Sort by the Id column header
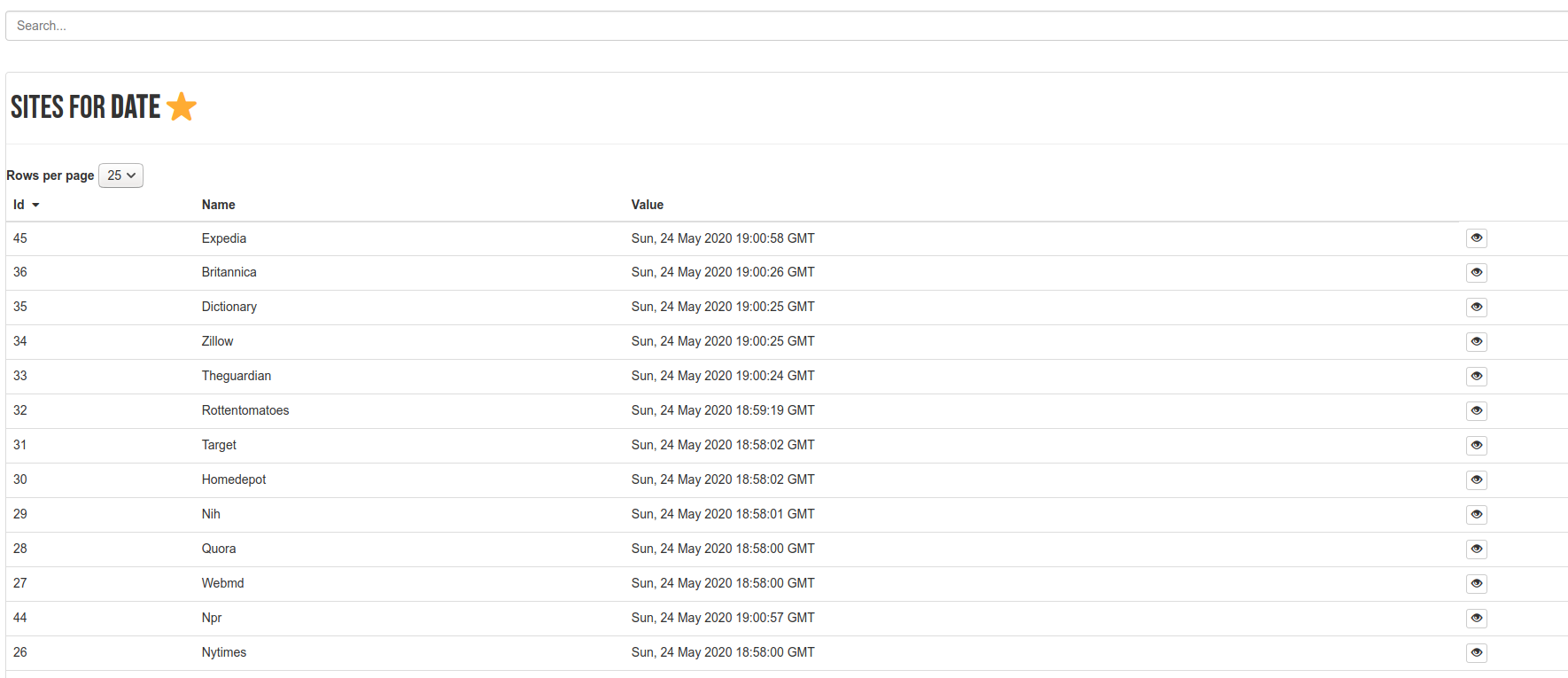 [26, 205]
